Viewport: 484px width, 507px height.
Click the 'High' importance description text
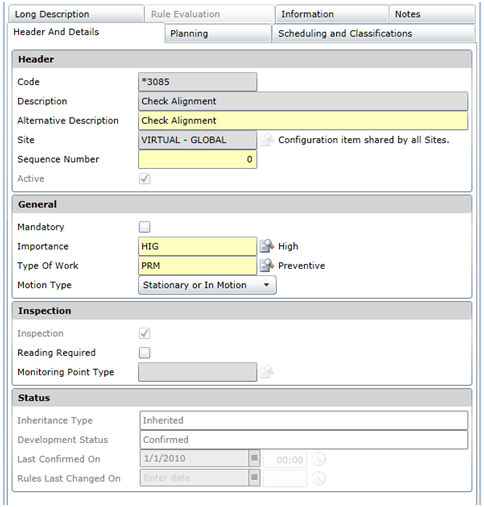tap(288, 246)
